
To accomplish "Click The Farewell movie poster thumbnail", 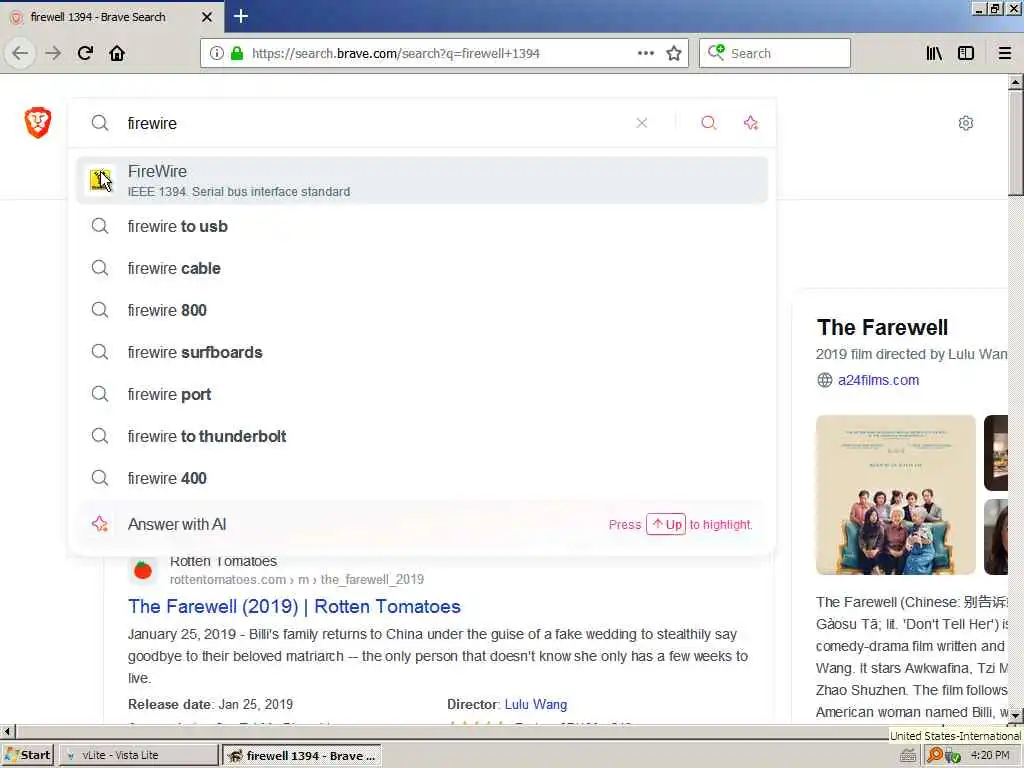I will pos(895,495).
